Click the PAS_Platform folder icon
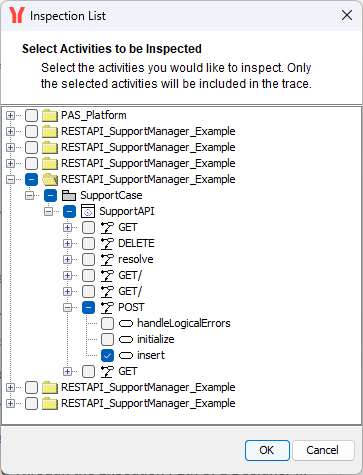The height and width of the screenshot is (475, 363). [50, 115]
